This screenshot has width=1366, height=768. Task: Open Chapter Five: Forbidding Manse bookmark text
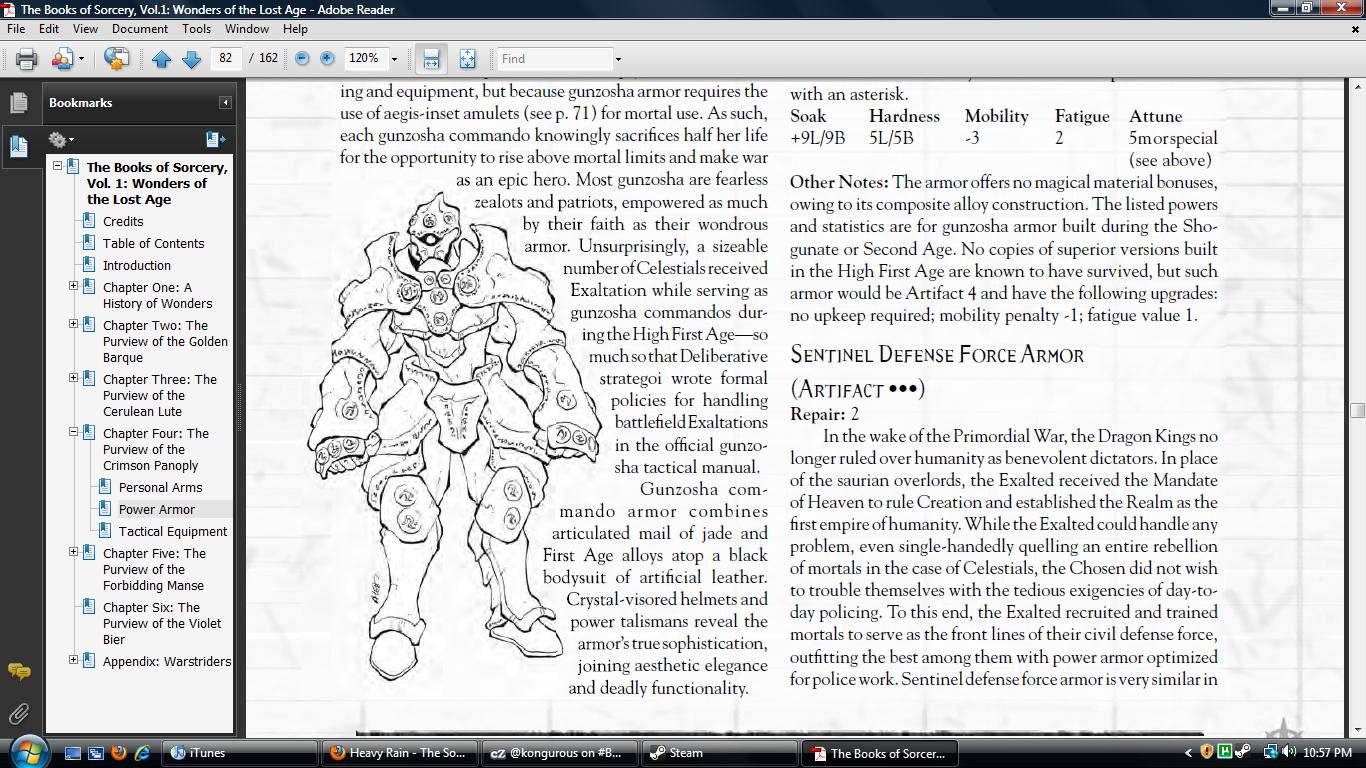(x=154, y=569)
